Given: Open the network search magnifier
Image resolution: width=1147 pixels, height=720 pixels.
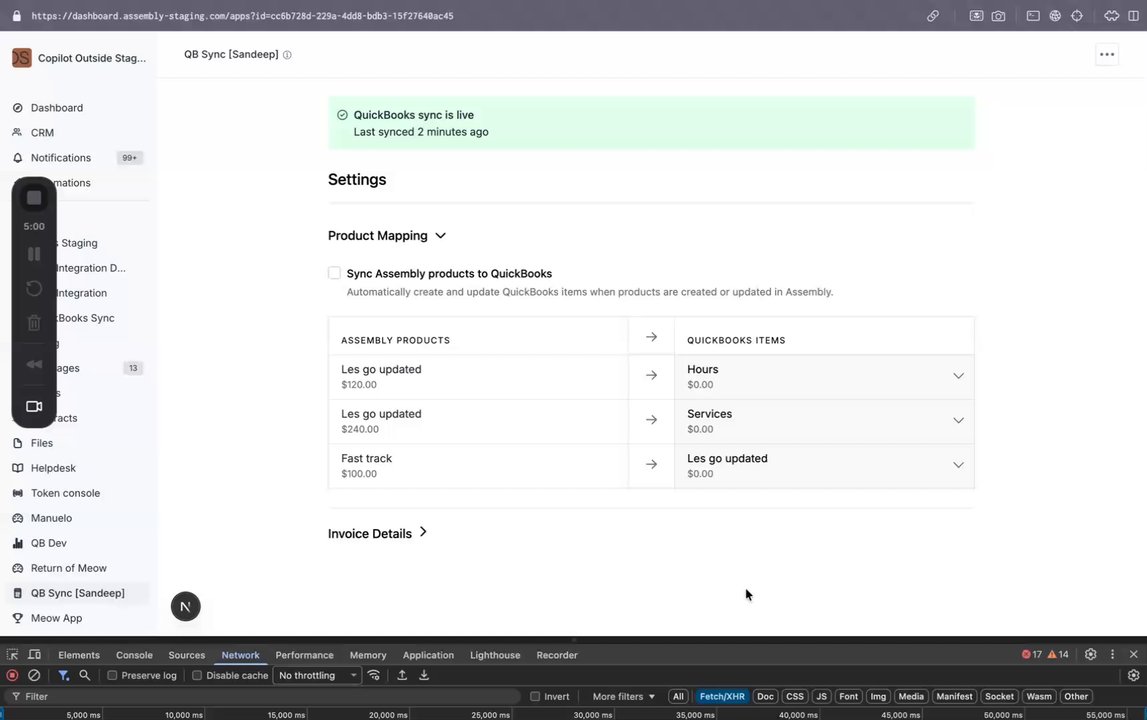Looking at the screenshot, I should click(x=85, y=676).
